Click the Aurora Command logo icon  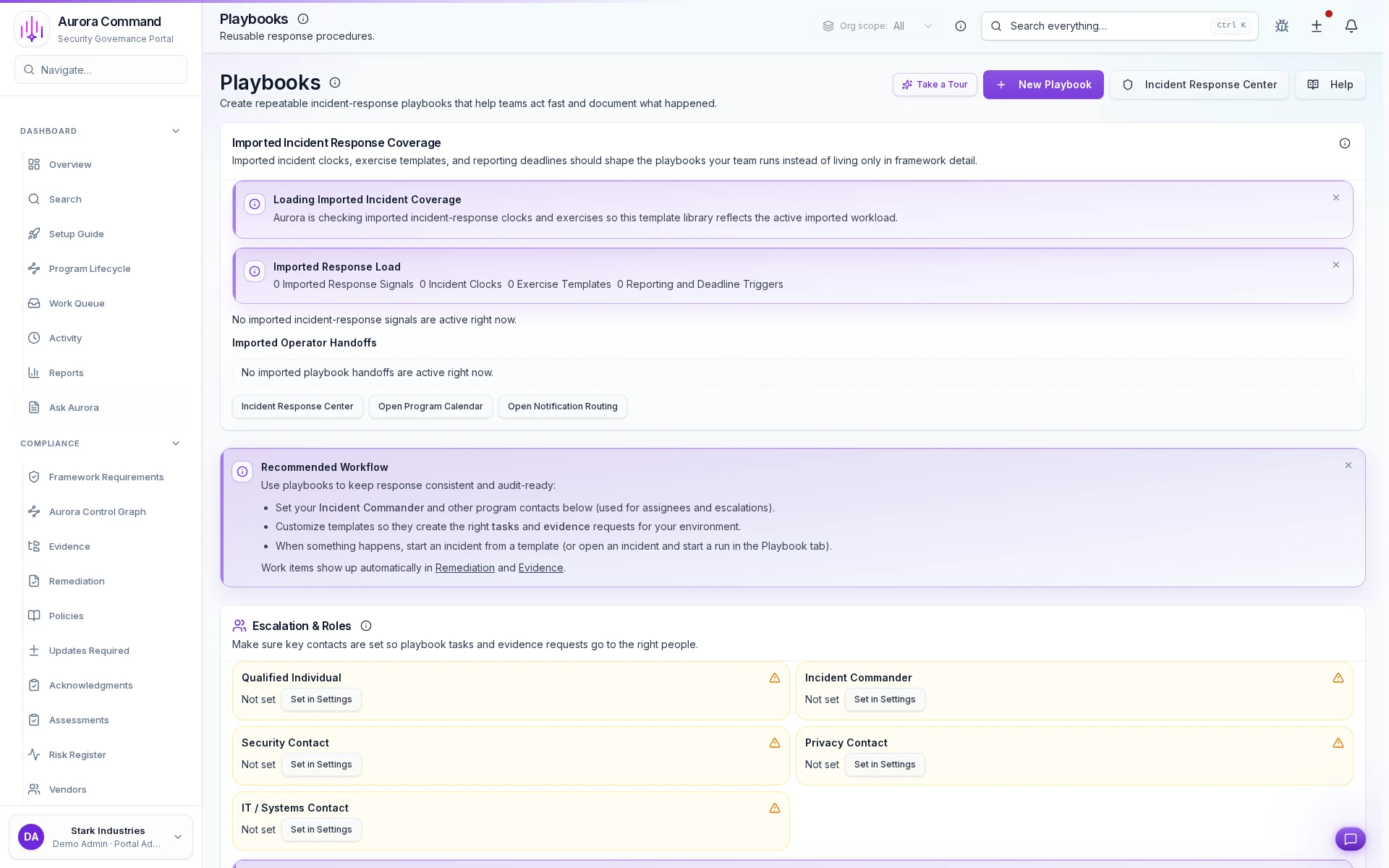click(x=32, y=28)
